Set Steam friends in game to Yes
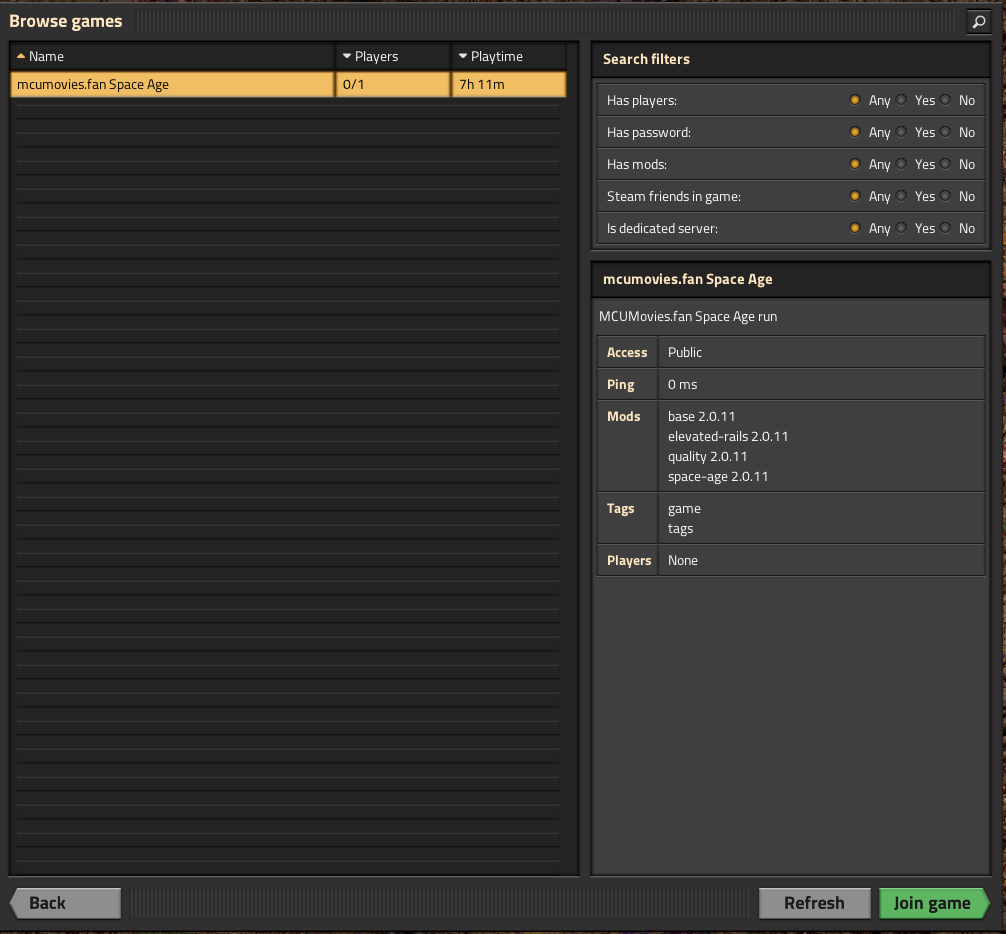 901,196
